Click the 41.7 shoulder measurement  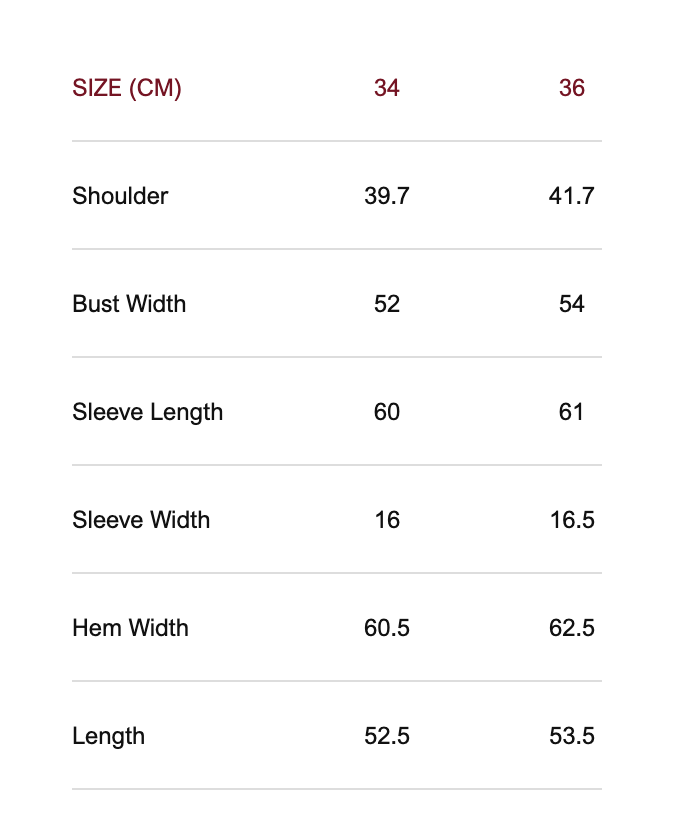pos(572,196)
